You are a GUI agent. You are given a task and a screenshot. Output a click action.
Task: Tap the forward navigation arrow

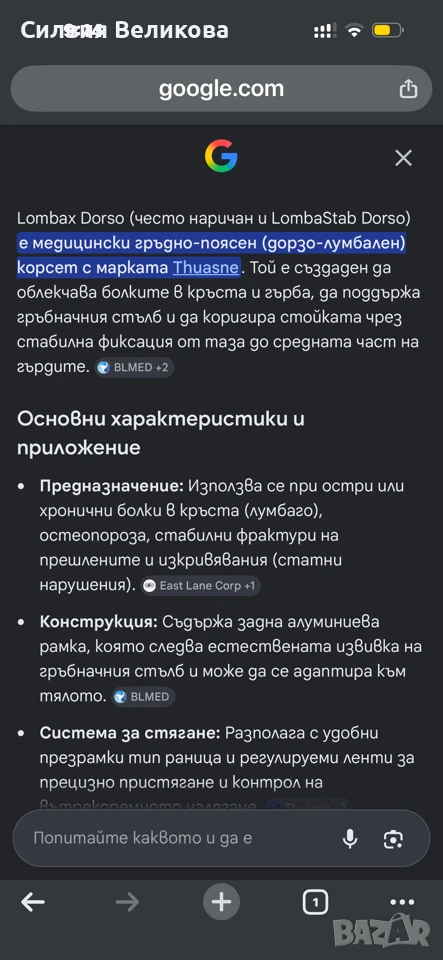[x=127, y=901]
